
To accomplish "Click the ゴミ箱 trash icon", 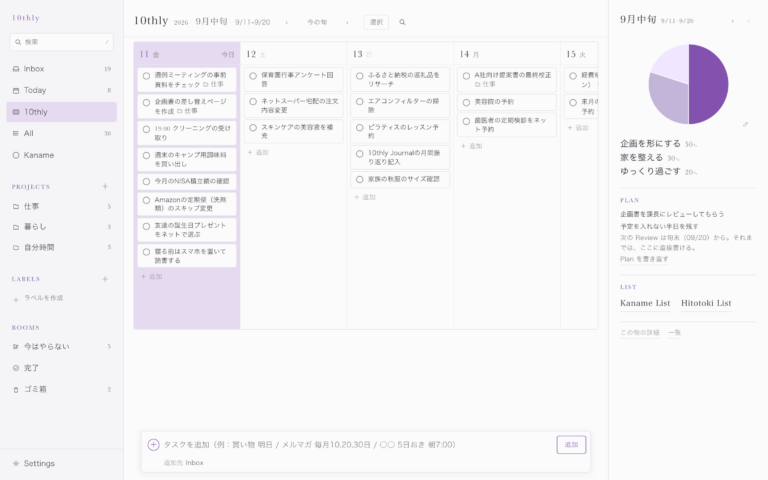I will click(16, 389).
